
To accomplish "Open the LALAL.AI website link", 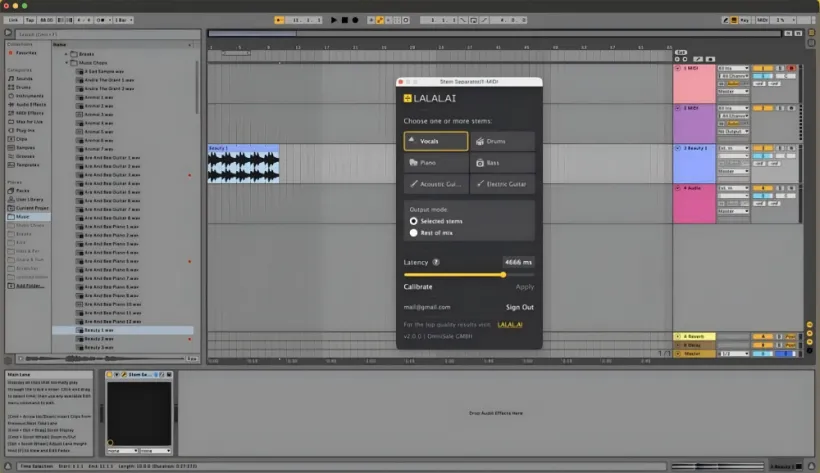I will 510,324.
